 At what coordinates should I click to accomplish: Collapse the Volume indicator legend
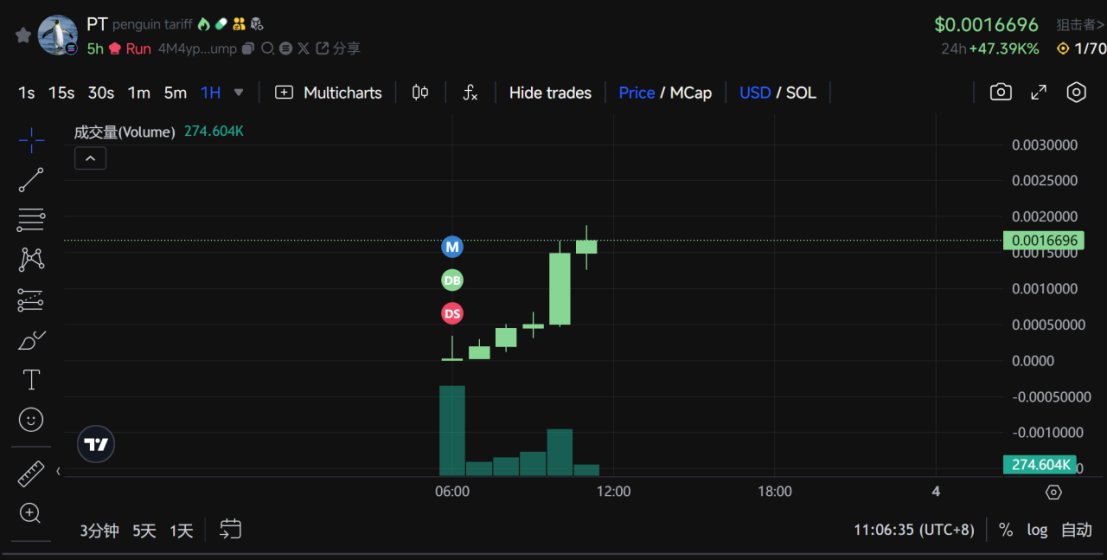point(89,158)
